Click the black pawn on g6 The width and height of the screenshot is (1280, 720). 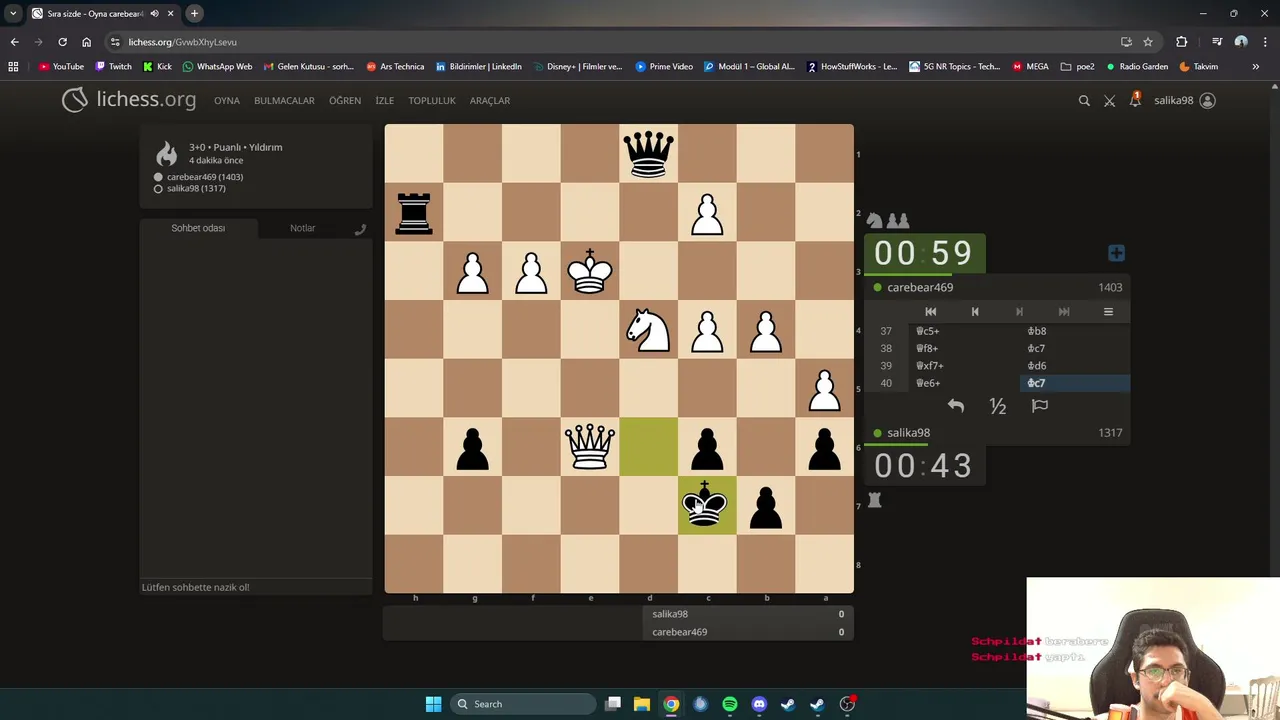(472, 447)
